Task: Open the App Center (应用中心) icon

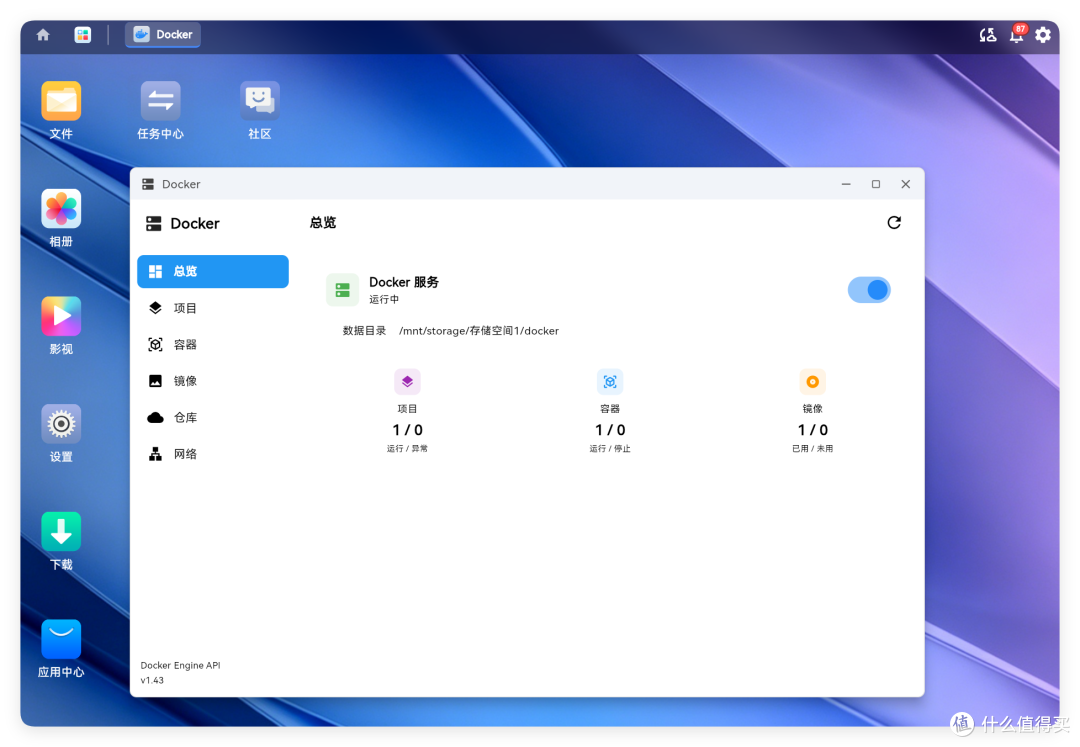Action: click(61, 639)
